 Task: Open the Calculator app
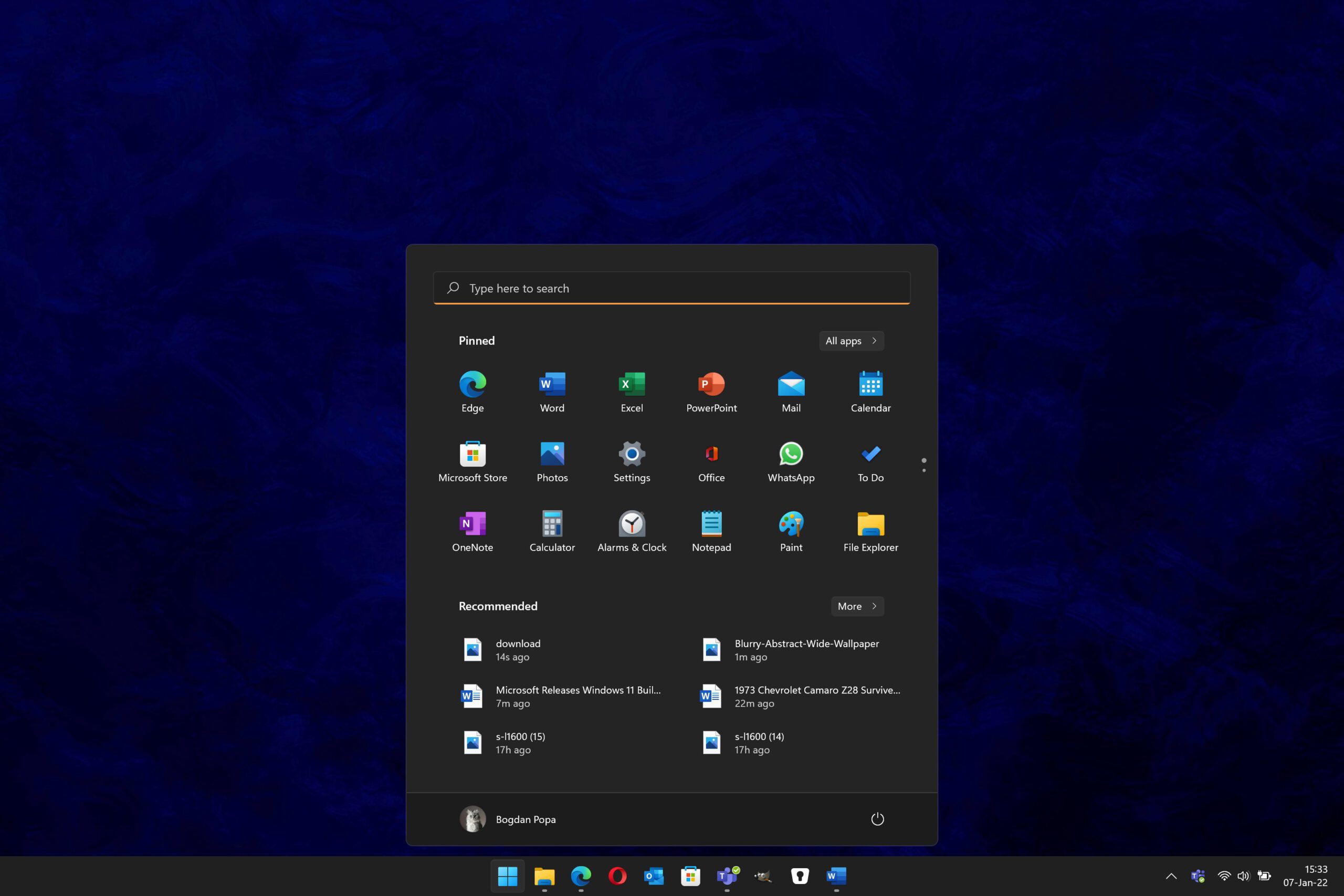coord(552,531)
